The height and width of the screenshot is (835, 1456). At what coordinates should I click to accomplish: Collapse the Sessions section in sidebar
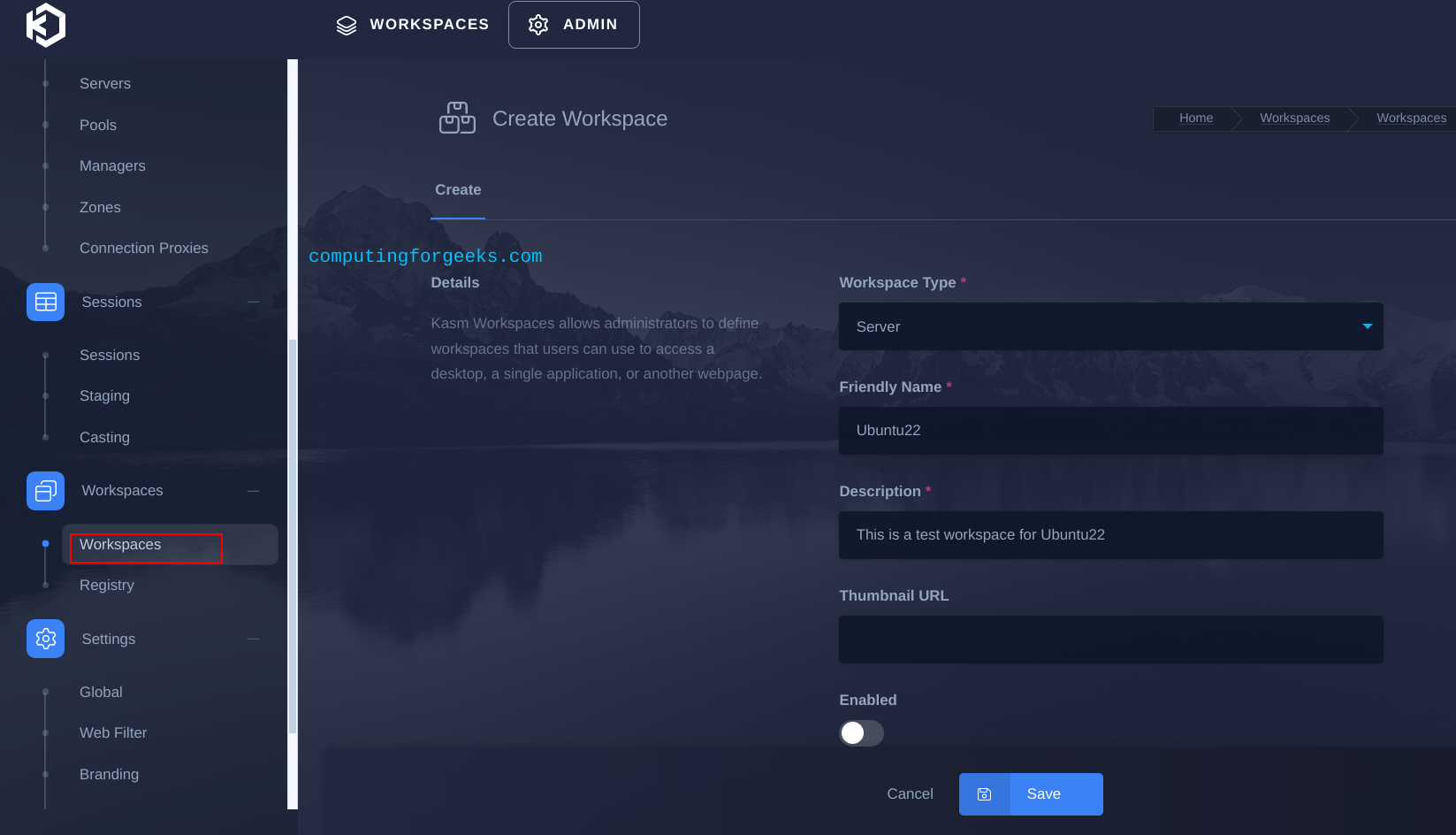pos(253,302)
